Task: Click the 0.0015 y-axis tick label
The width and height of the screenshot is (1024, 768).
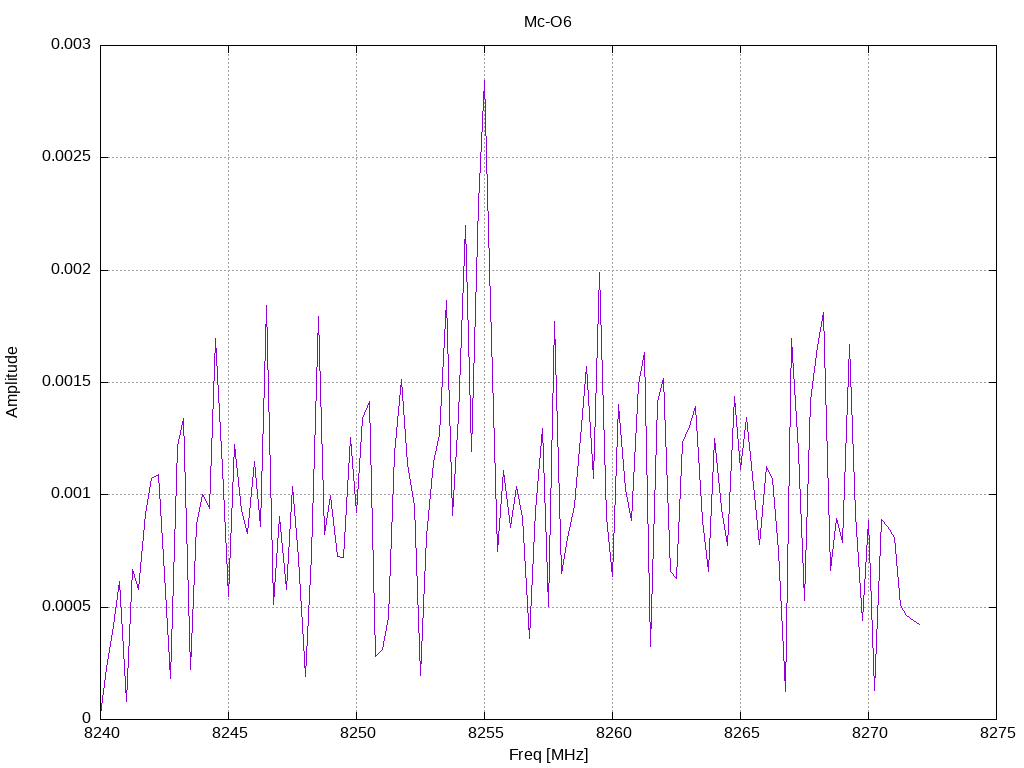Action: 66,381
